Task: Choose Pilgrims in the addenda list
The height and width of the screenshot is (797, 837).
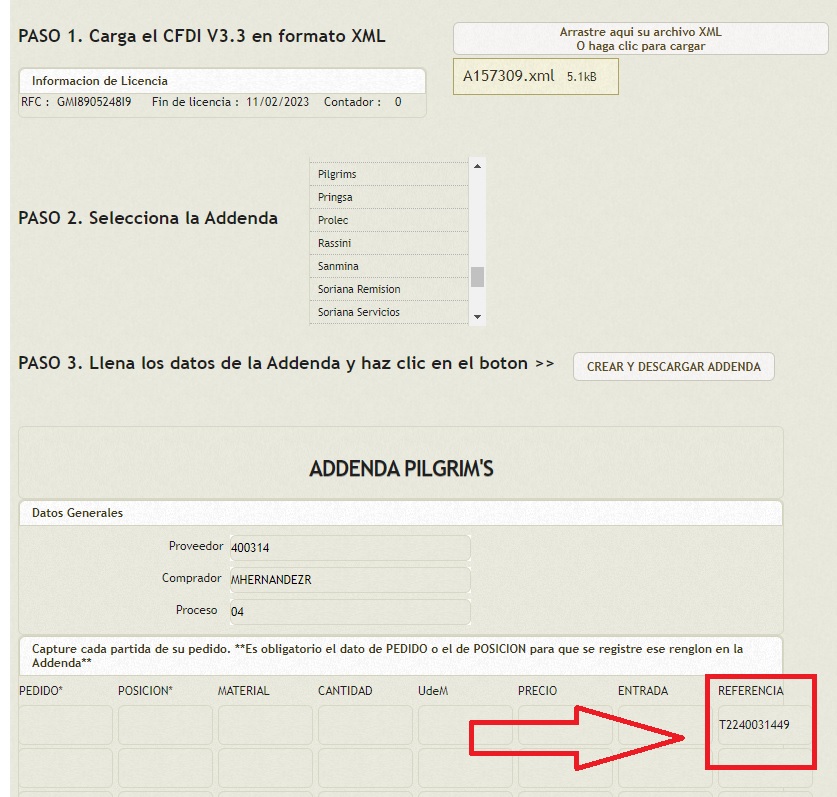Action: coord(389,174)
